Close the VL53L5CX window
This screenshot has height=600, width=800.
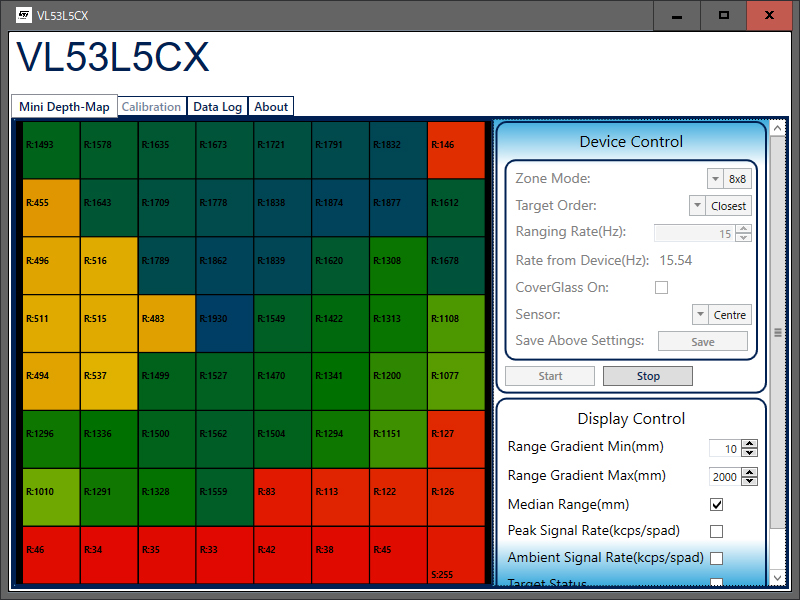[x=769, y=16]
